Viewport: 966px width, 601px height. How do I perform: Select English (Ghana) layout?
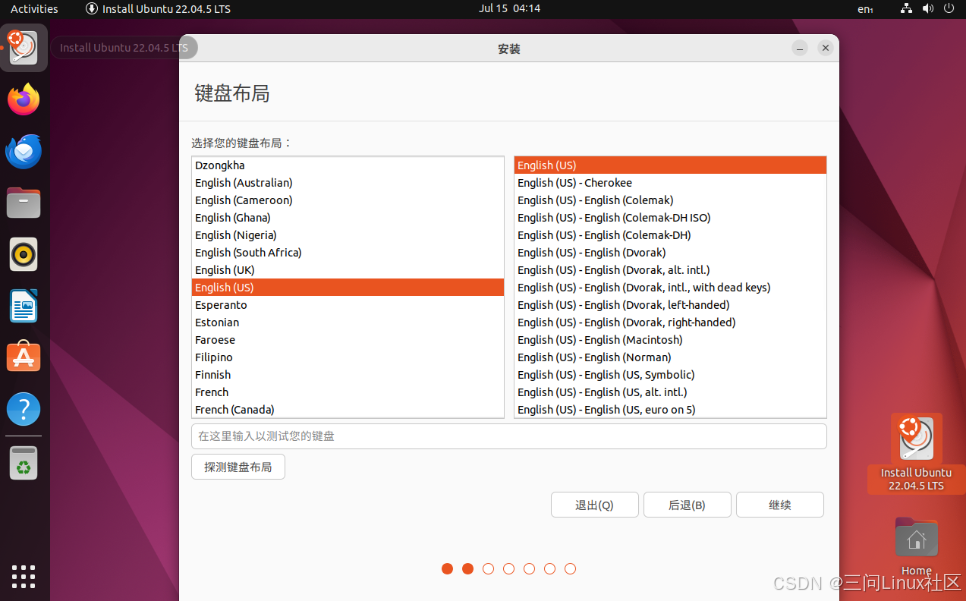(348, 217)
